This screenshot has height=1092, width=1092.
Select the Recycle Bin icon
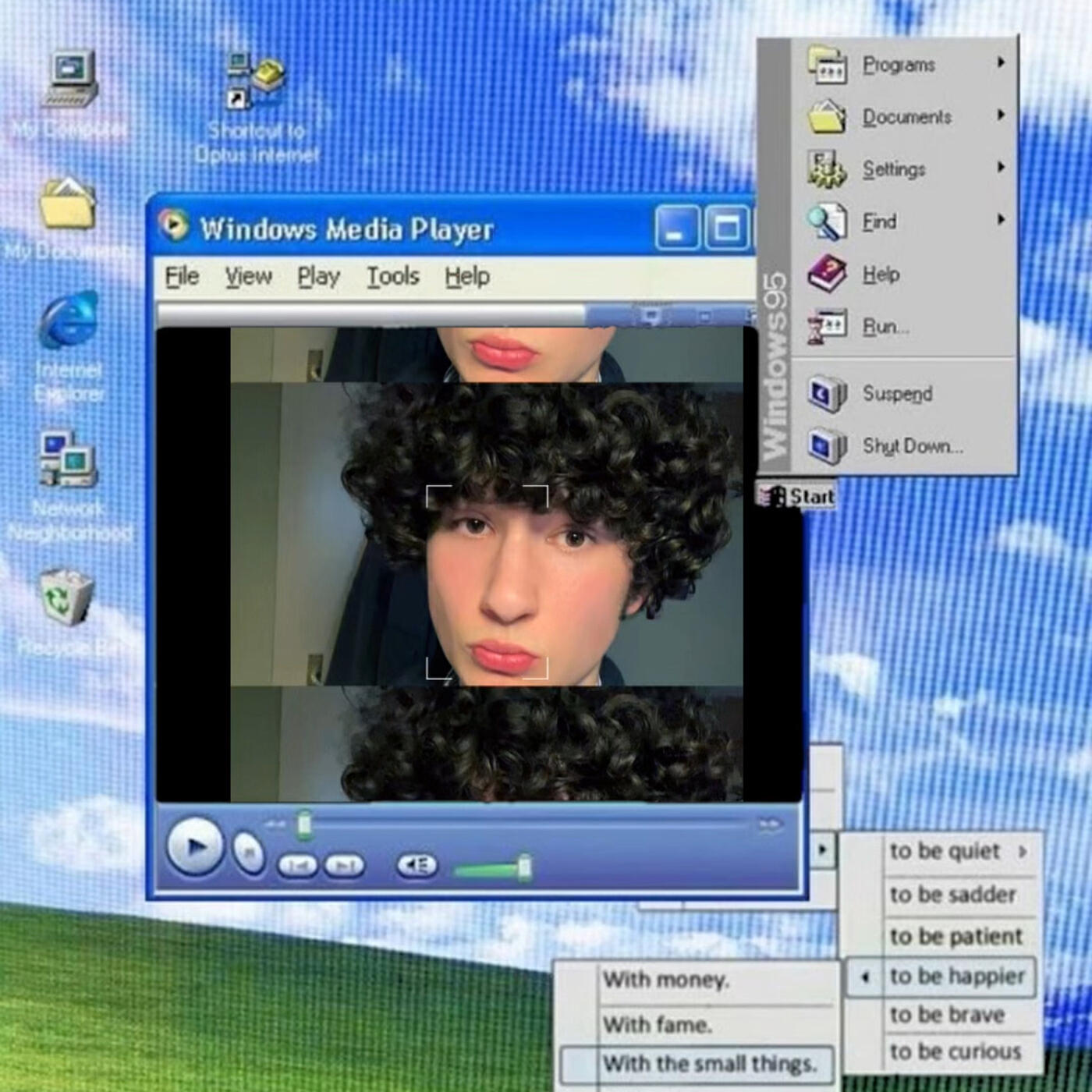(67, 597)
